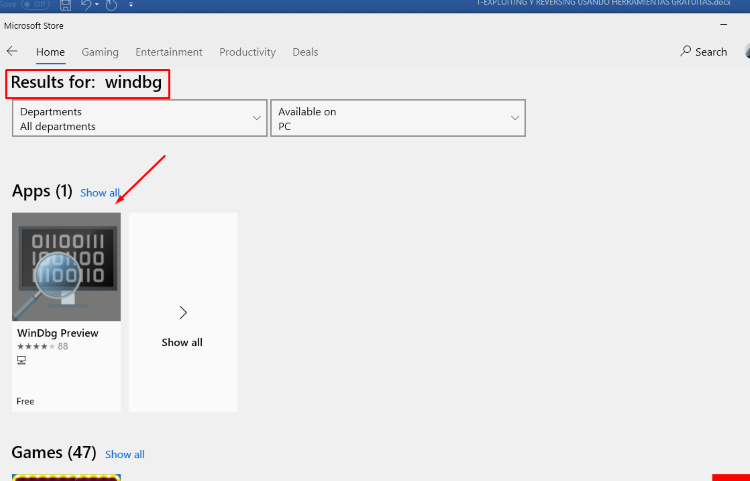Image resolution: width=750 pixels, height=481 pixels.
Task: Minimize the Microsoft Store window
Action: tap(724, 24)
